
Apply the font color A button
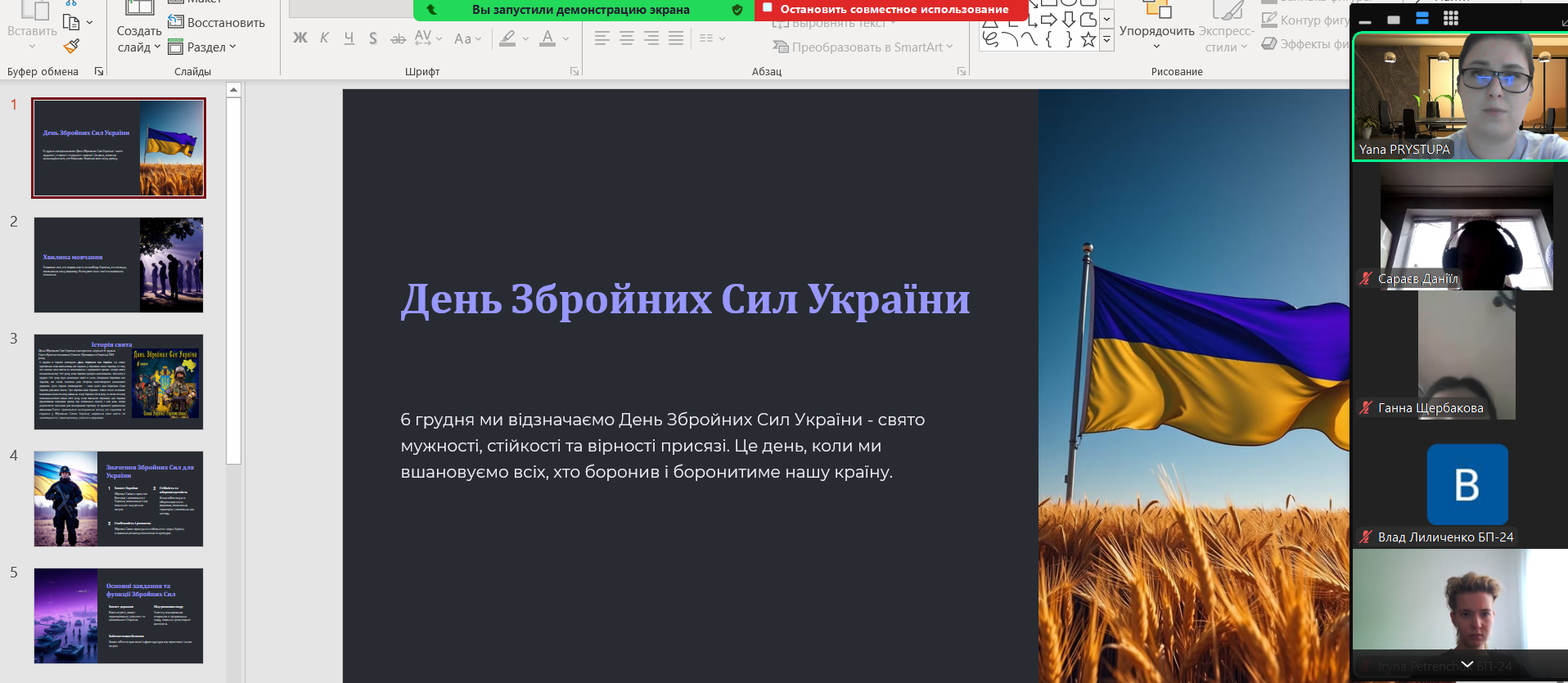(548, 38)
